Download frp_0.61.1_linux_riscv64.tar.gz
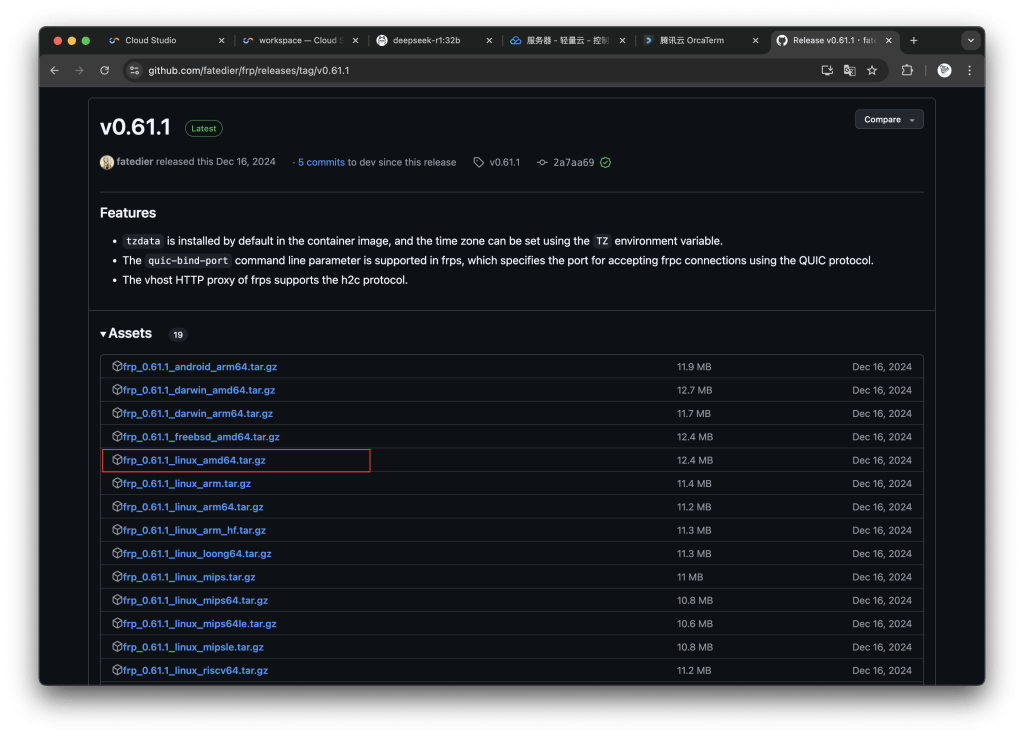The image size is (1024, 737). 195,670
